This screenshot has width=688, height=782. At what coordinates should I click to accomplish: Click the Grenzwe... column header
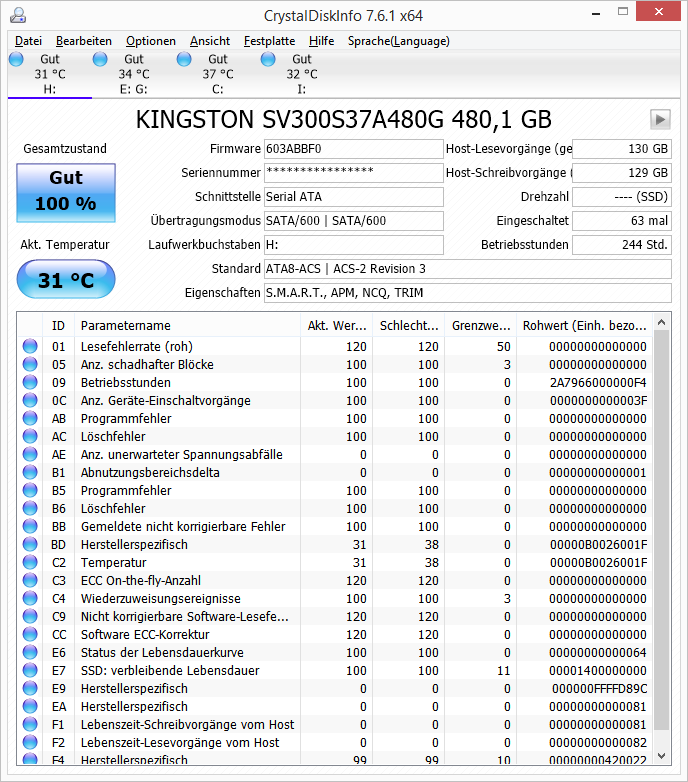481,326
